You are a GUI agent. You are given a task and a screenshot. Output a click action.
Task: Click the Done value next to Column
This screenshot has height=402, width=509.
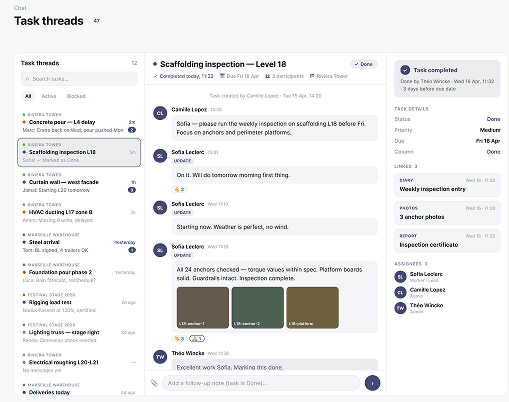pos(493,152)
